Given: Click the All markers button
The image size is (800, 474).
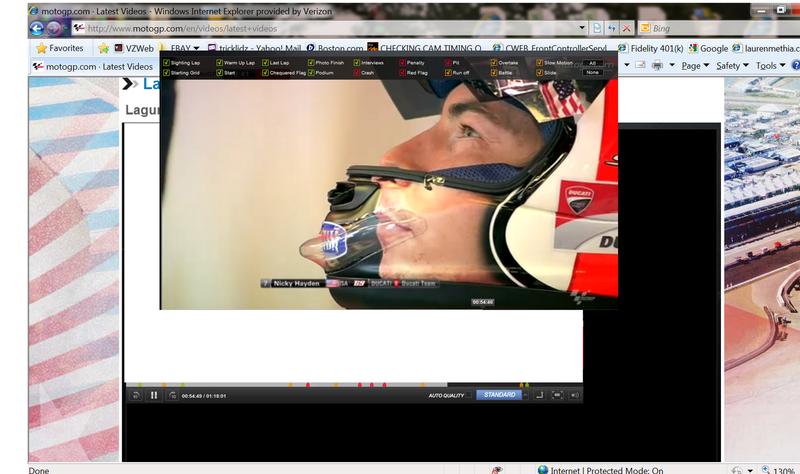Looking at the screenshot, I should [592, 63].
